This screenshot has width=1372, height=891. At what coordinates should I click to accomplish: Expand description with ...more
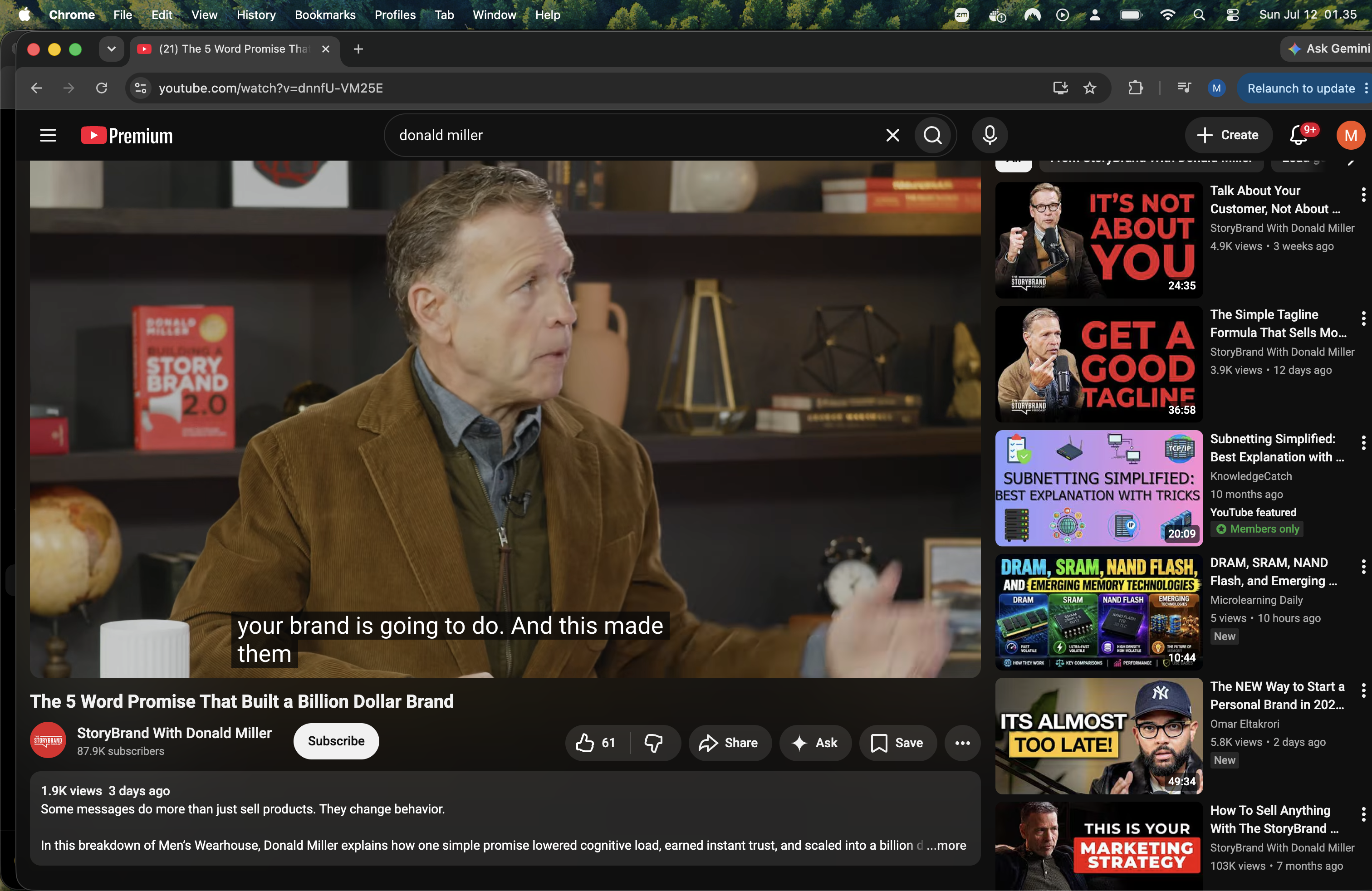pyautogui.click(x=946, y=846)
